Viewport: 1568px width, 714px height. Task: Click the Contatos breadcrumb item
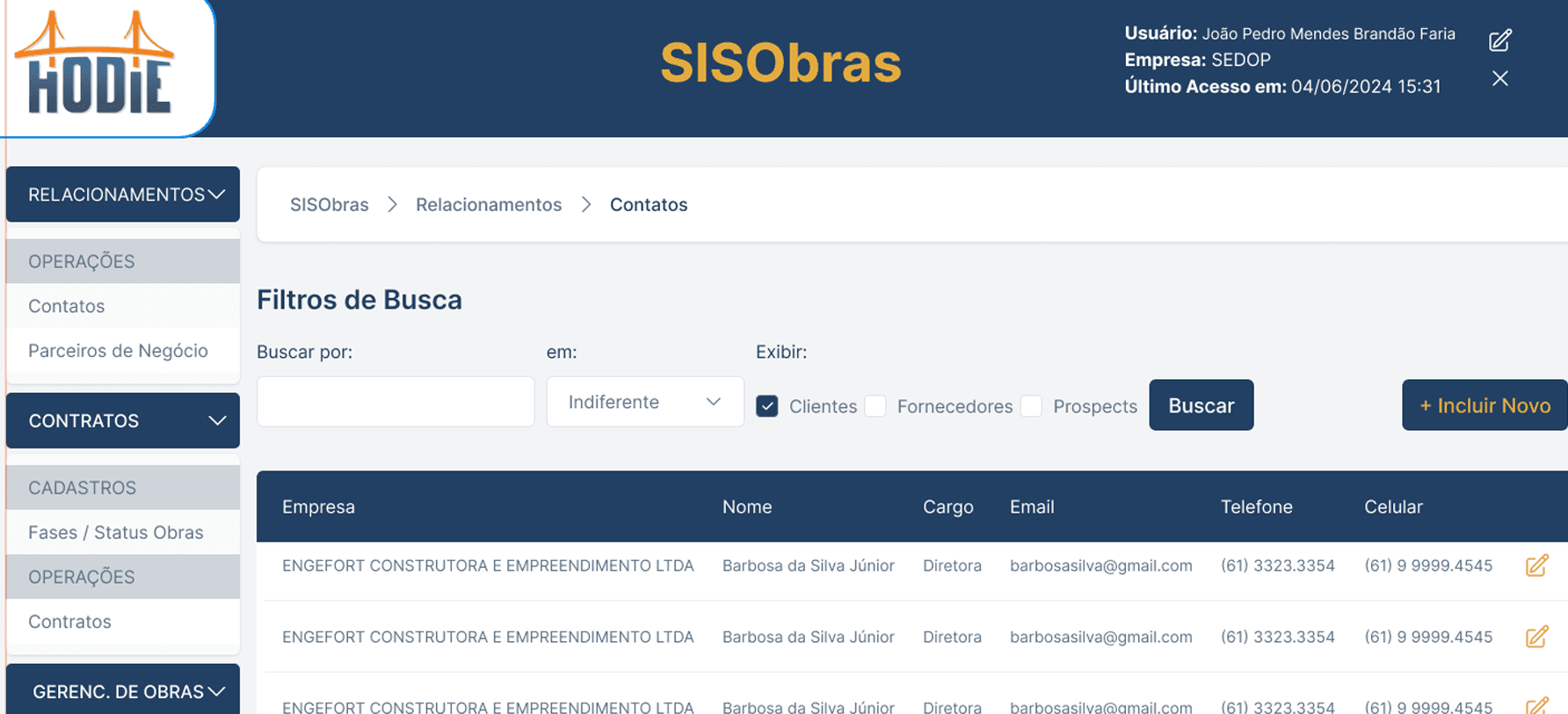click(649, 205)
